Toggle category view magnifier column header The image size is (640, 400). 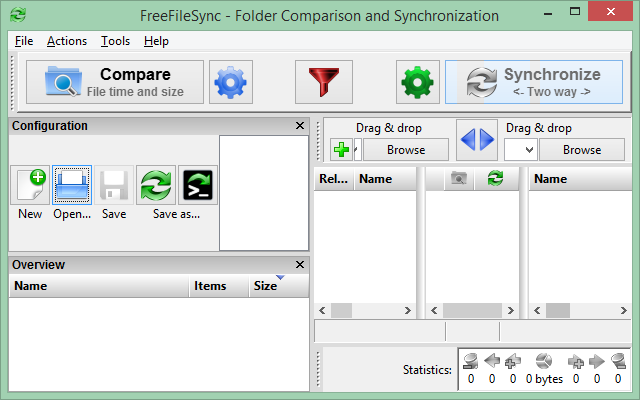(459, 178)
